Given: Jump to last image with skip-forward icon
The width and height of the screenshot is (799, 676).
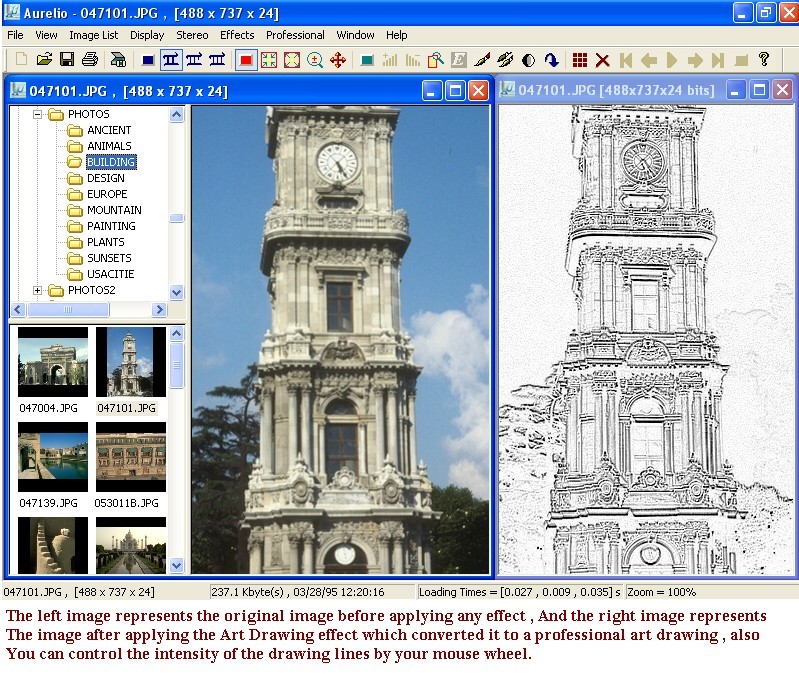Looking at the screenshot, I should pyautogui.click(x=718, y=60).
